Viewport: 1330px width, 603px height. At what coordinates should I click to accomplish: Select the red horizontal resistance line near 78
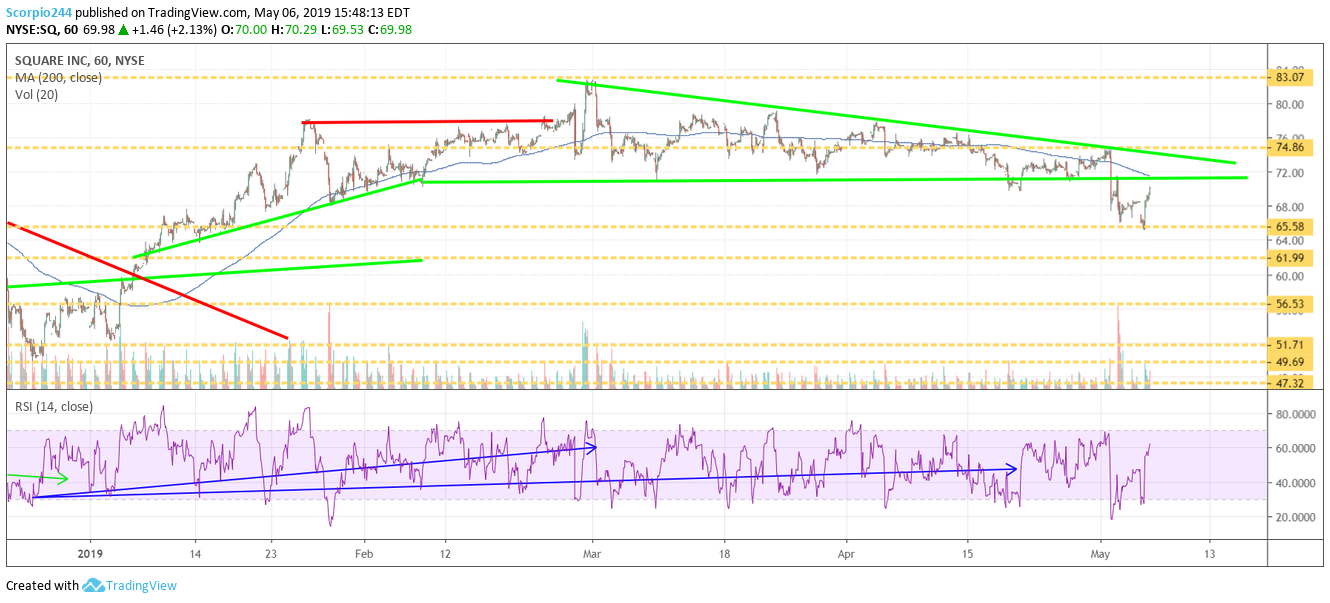pyautogui.click(x=427, y=121)
